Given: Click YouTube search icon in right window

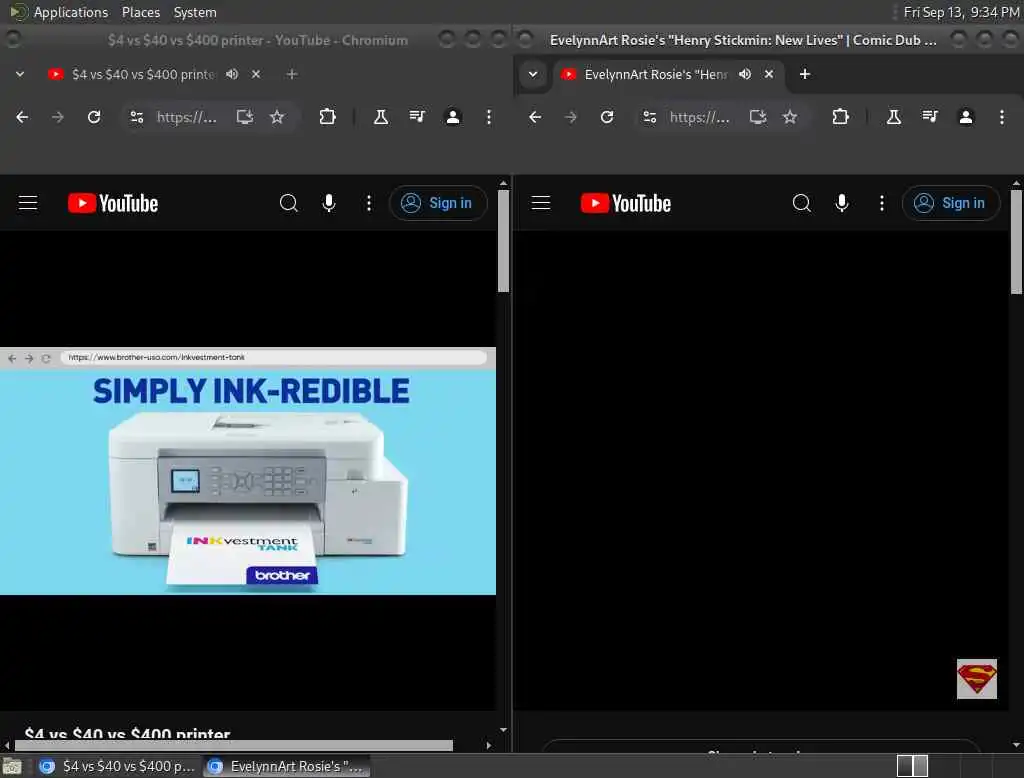Looking at the screenshot, I should [802, 203].
